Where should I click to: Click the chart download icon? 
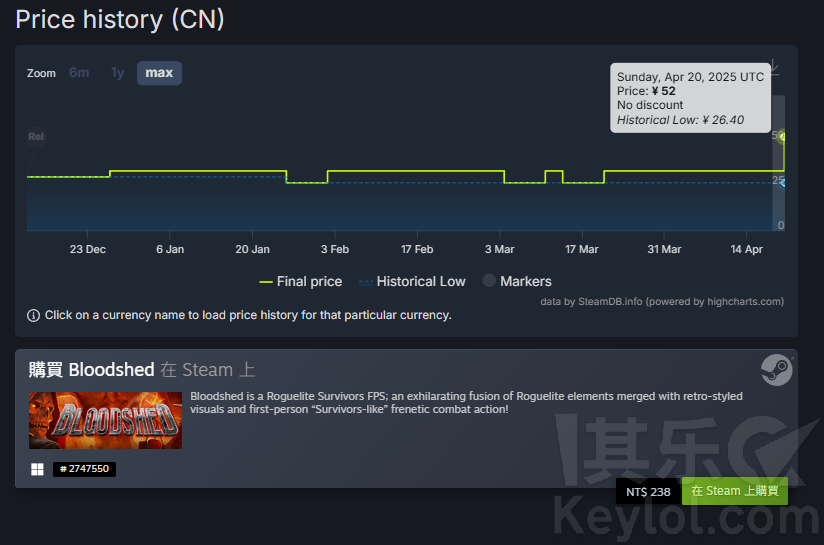tap(775, 68)
